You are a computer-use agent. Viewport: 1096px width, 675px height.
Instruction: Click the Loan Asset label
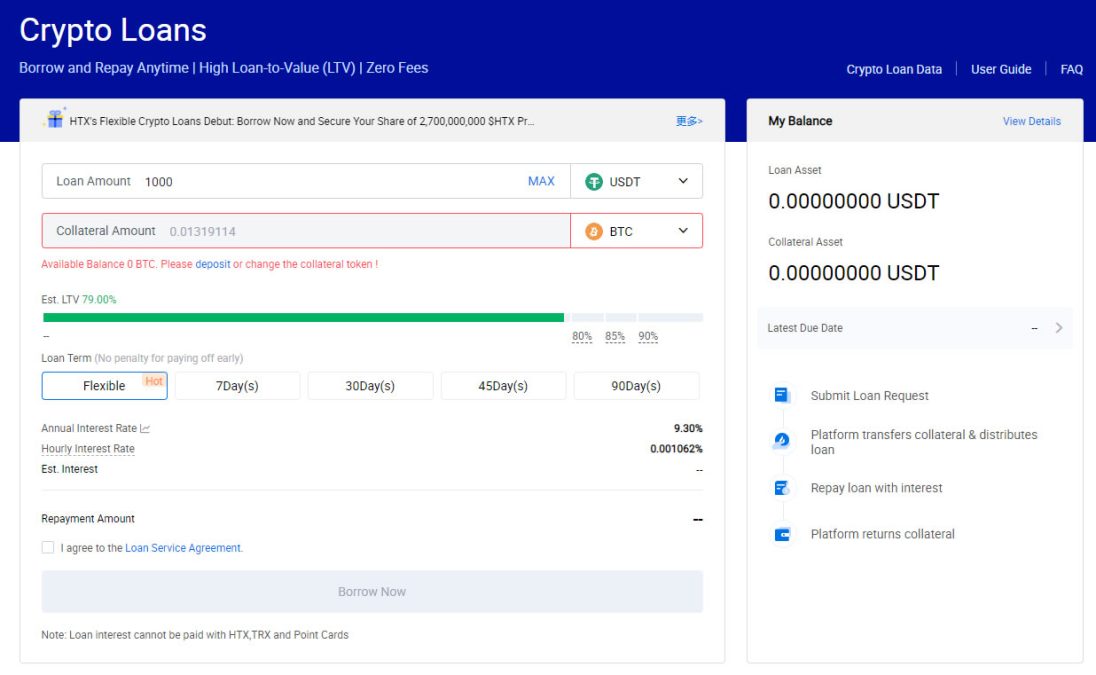795,170
